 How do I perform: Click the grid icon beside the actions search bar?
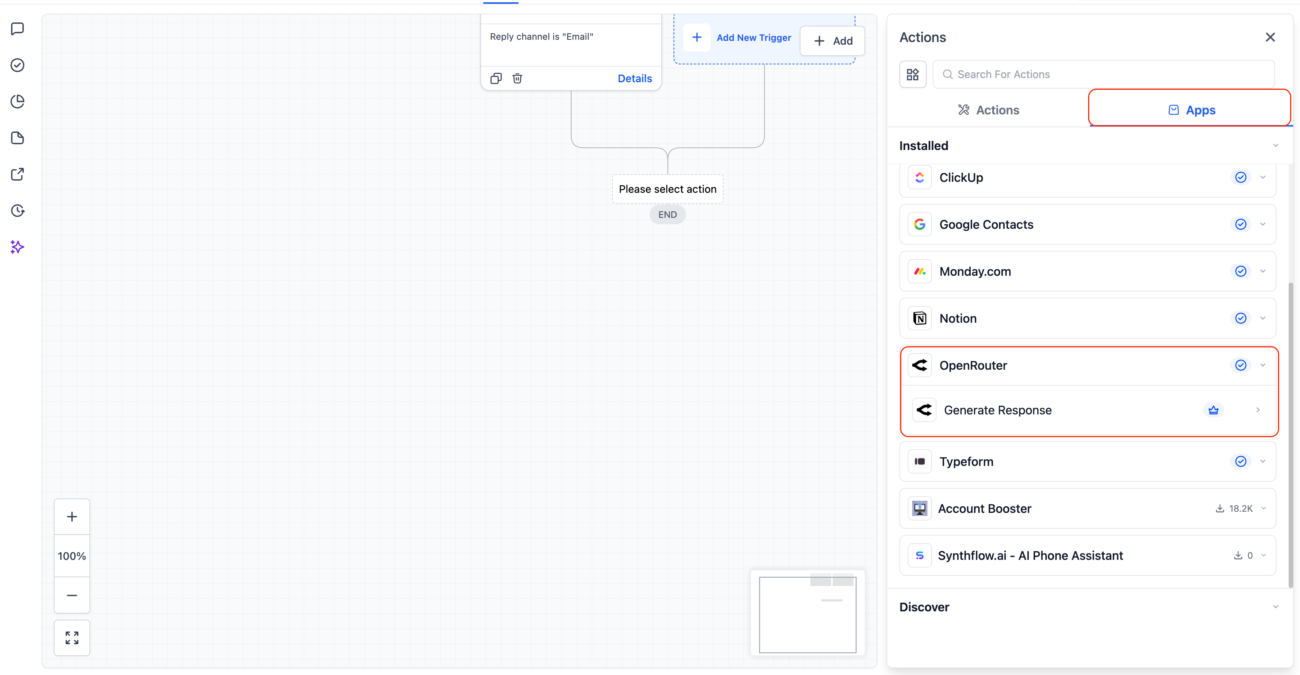pos(912,73)
